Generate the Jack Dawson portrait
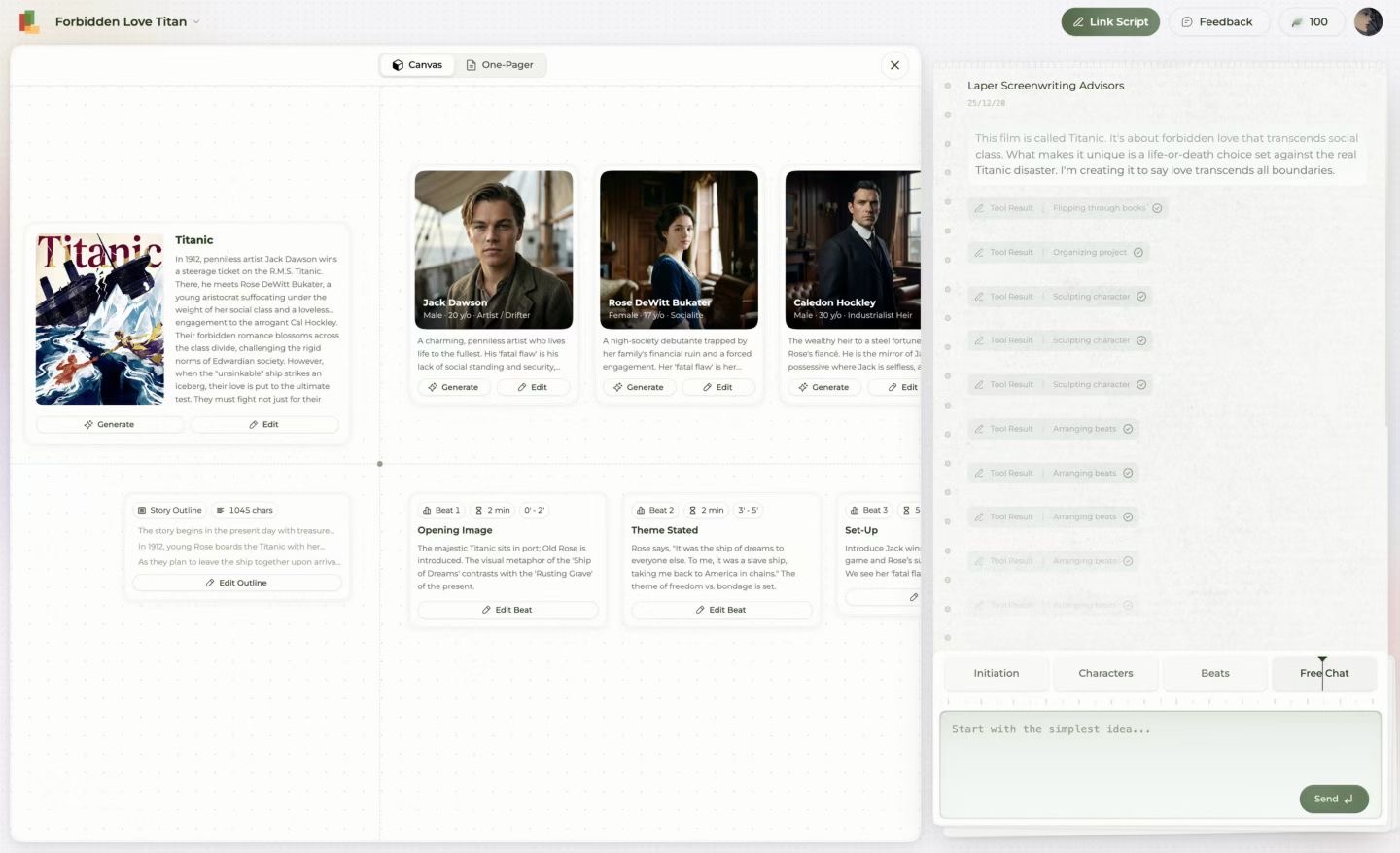 pyautogui.click(x=454, y=387)
